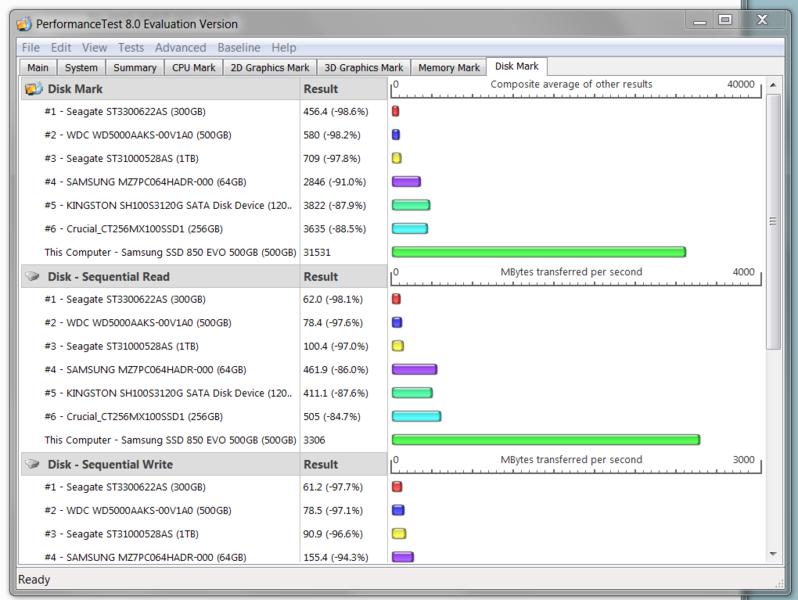Click result 3822 (-87.9%)
The image size is (798, 600).
tap(335, 205)
